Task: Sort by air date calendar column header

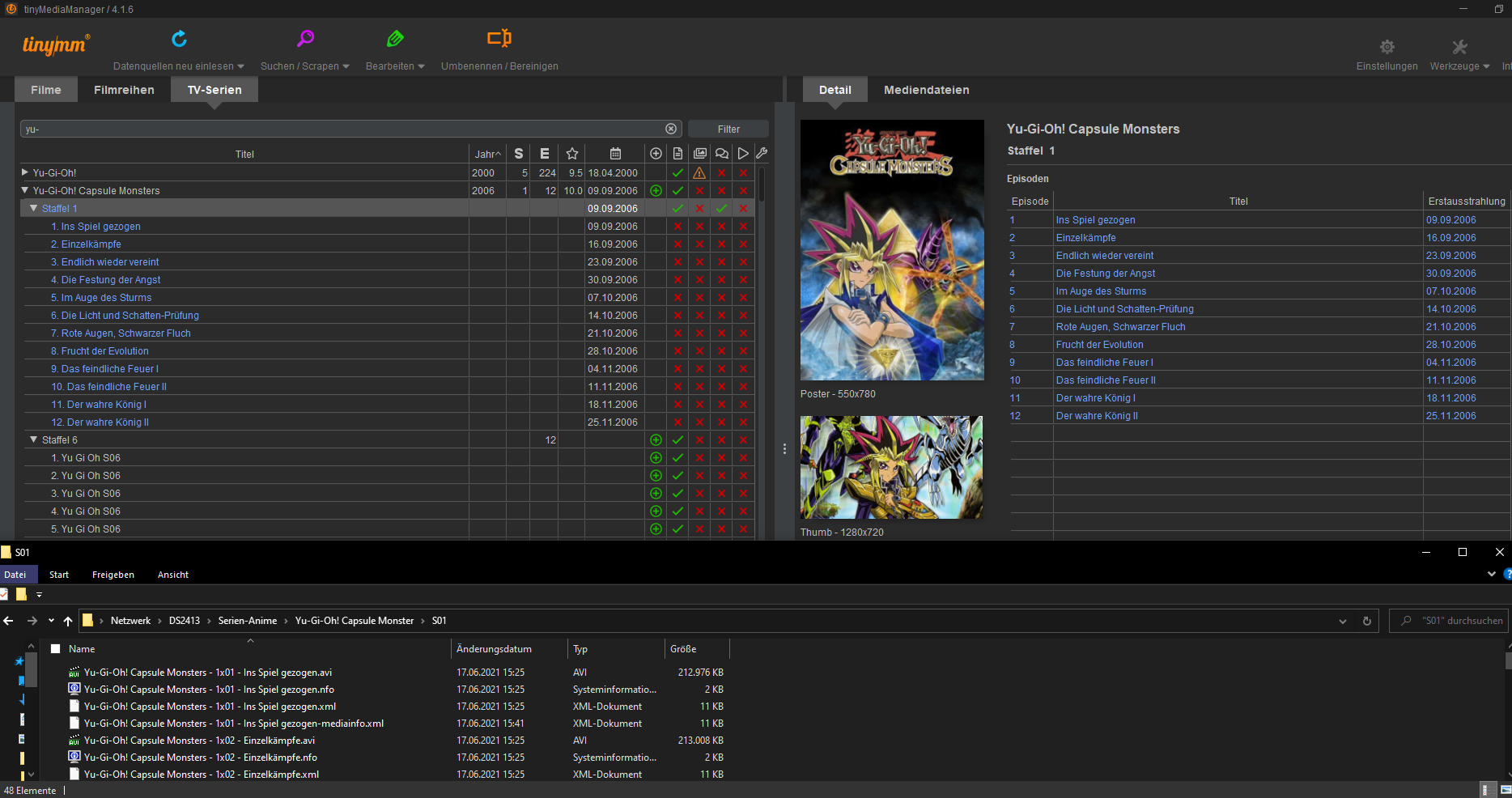Action: [615, 153]
